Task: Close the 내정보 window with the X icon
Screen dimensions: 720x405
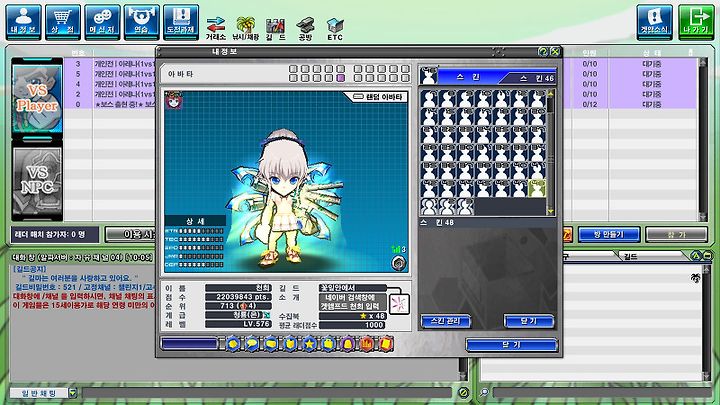Action: coord(555,51)
